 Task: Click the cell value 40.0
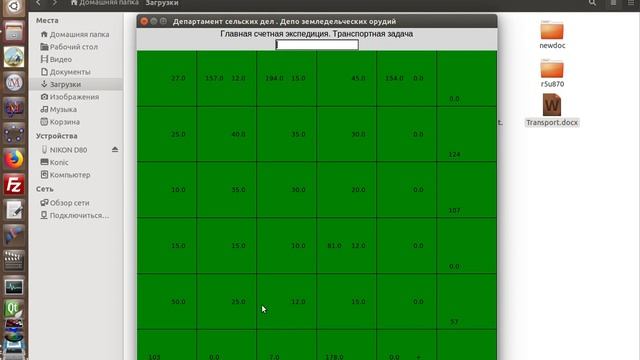click(x=238, y=134)
